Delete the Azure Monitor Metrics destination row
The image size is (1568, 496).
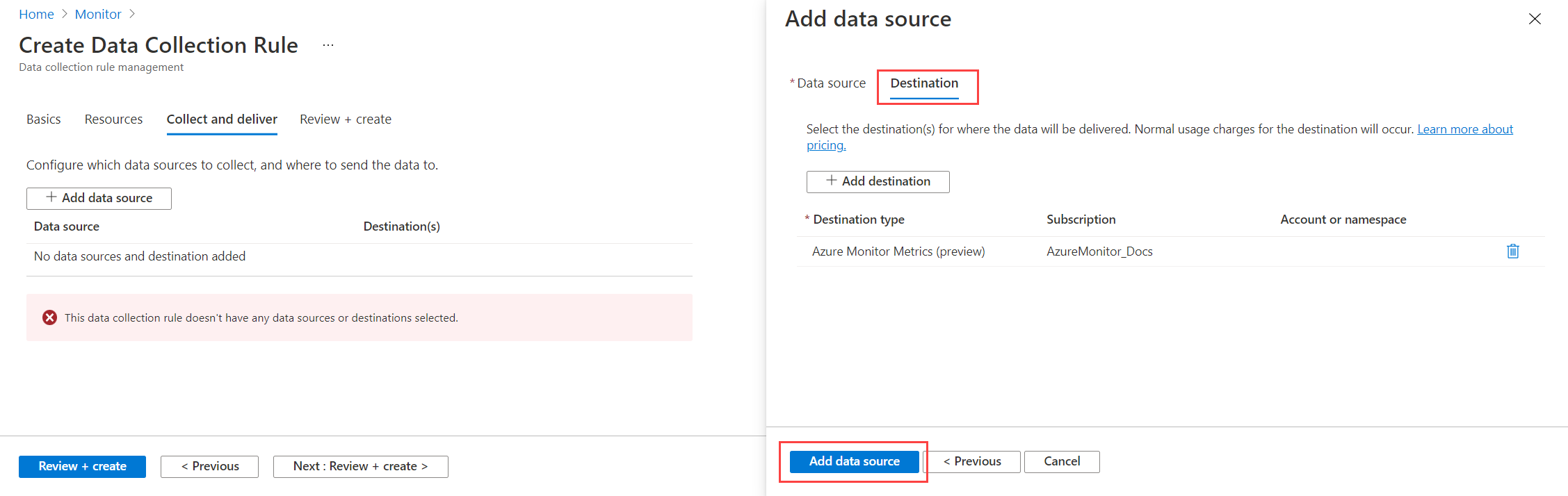[1512, 251]
